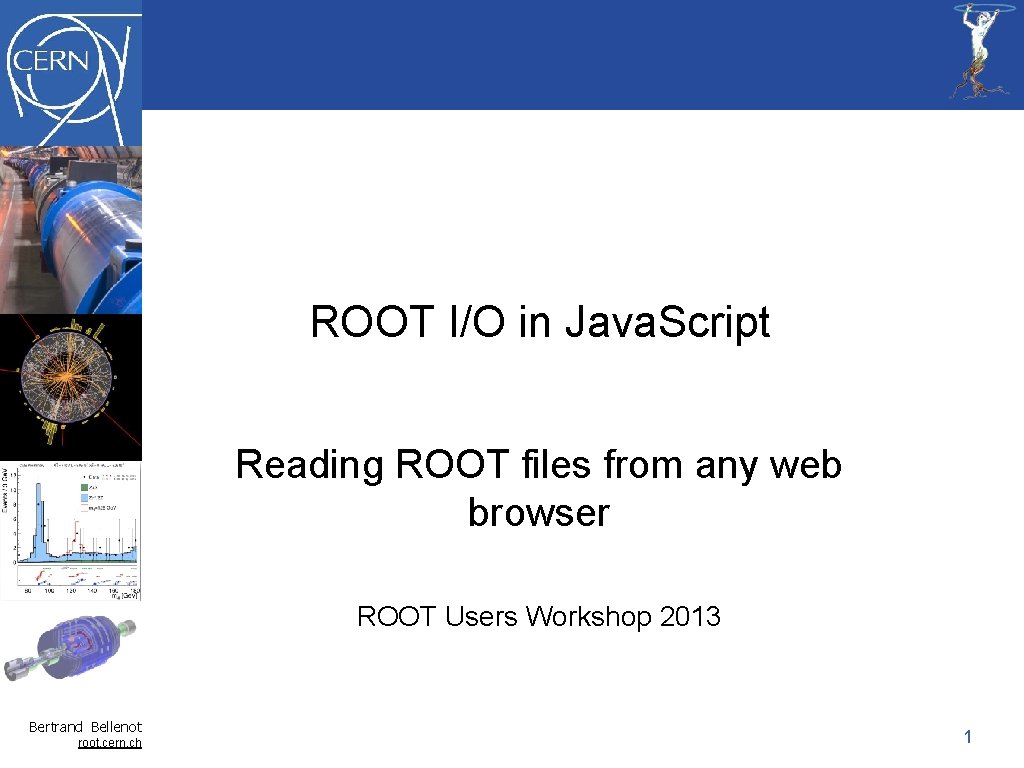Click the CERN logo

pos(71,73)
